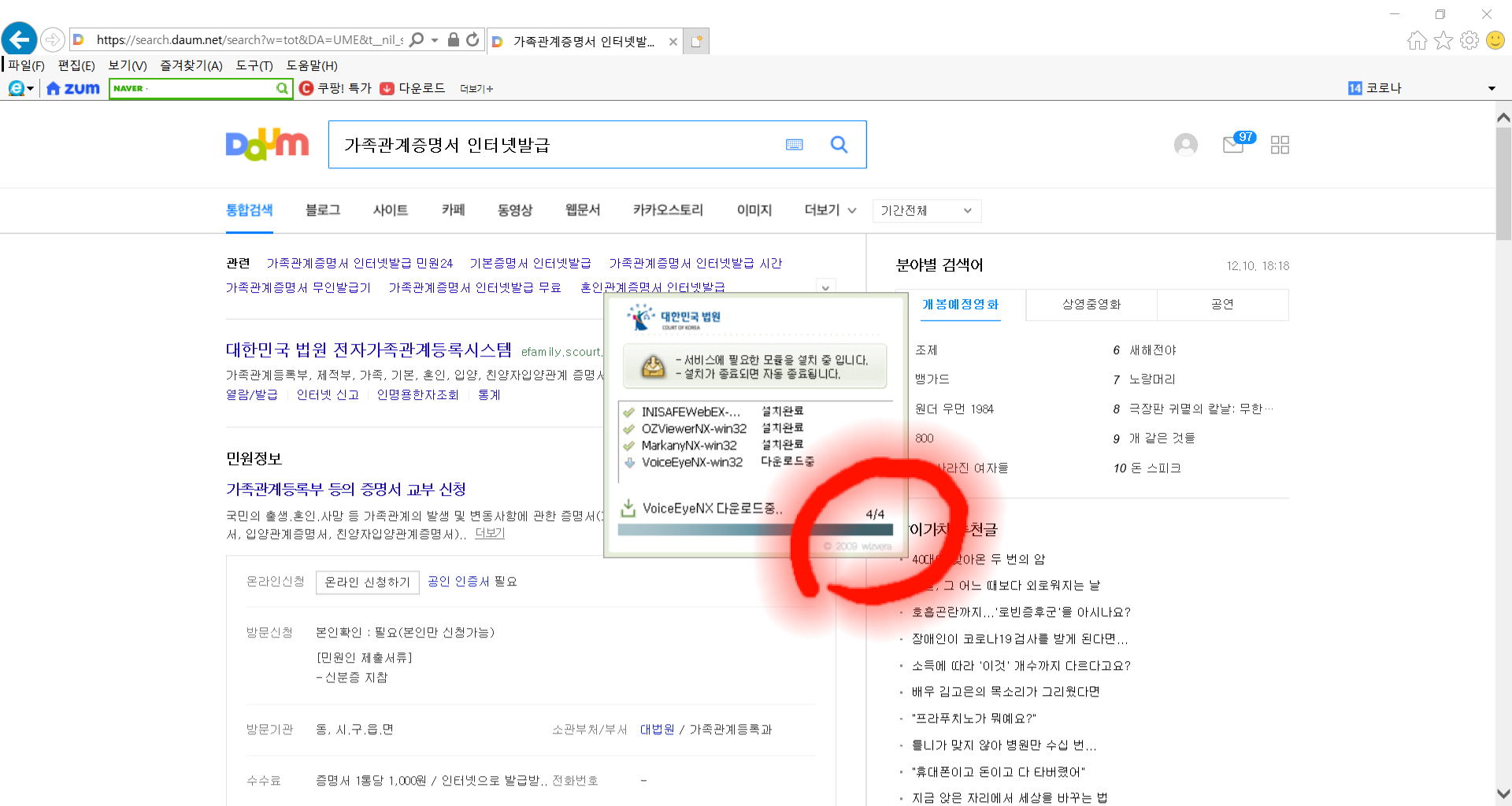The height and width of the screenshot is (806, 1512).
Task: Click the 대법원 department link
Action: pyautogui.click(x=657, y=729)
